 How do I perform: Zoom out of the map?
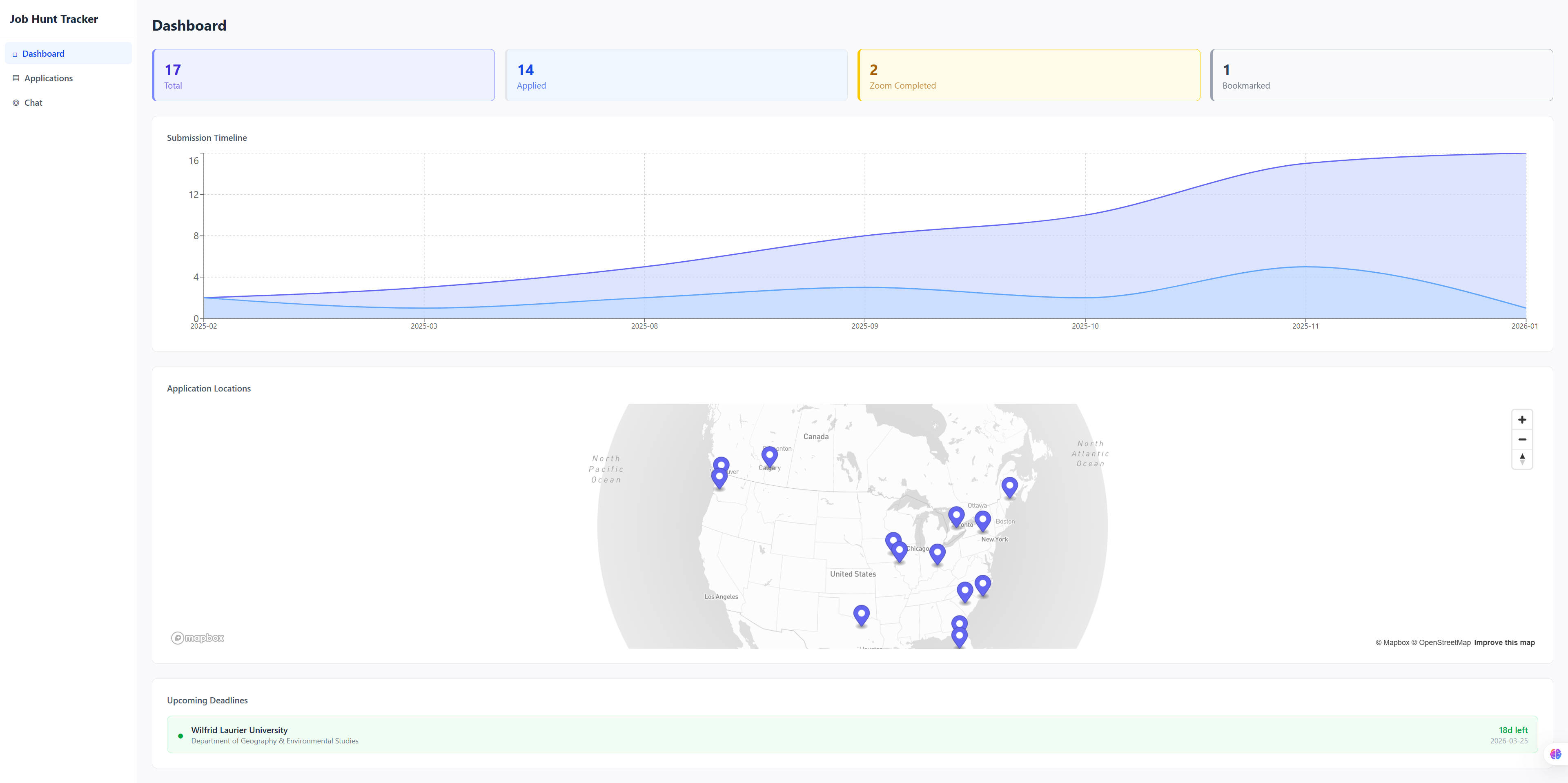1522,439
